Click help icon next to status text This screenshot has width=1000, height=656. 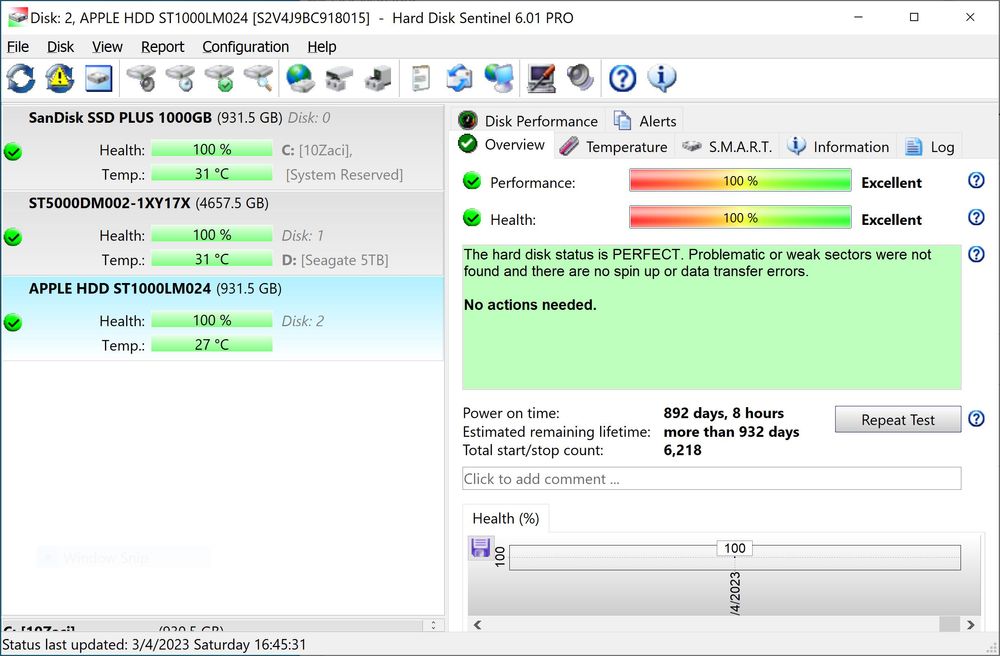pyautogui.click(x=976, y=254)
